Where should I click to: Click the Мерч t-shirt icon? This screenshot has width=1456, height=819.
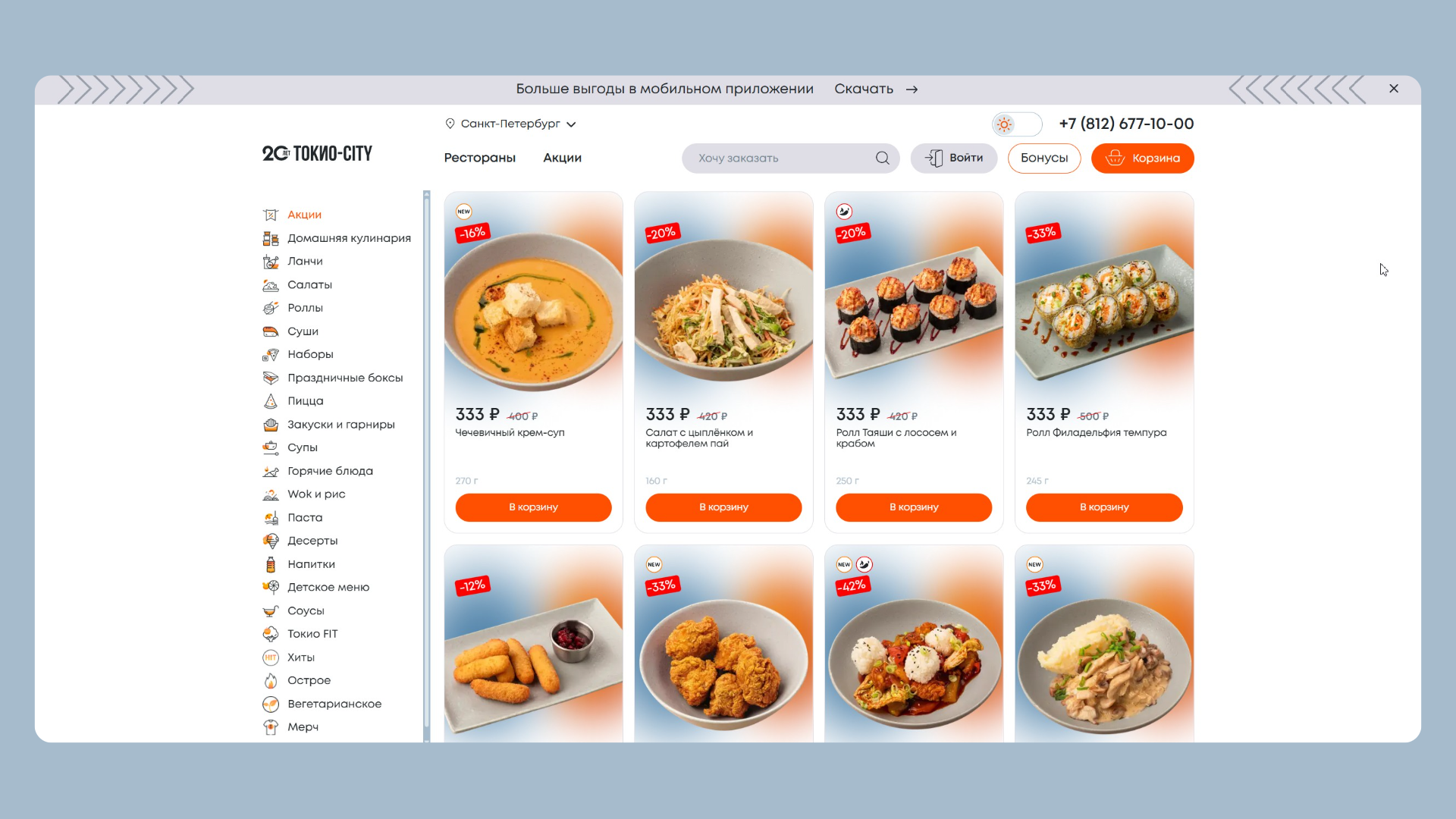[270, 726]
